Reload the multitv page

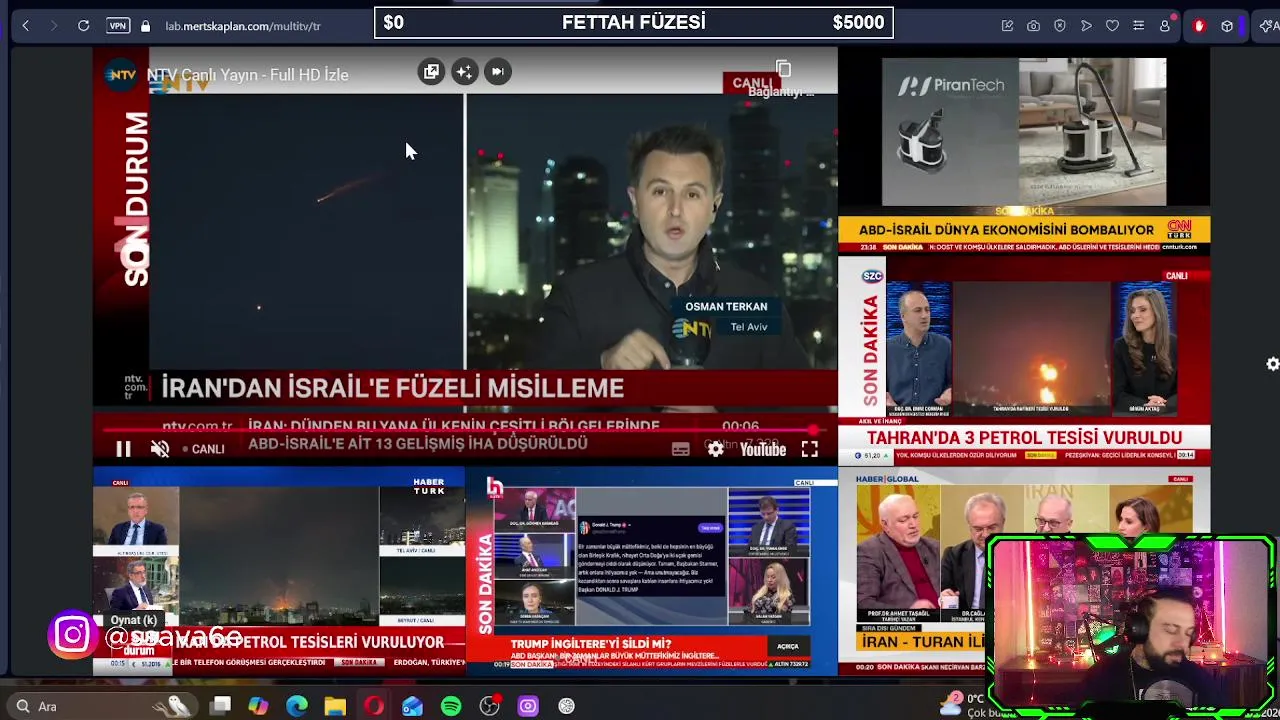click(x=84, y=26)
